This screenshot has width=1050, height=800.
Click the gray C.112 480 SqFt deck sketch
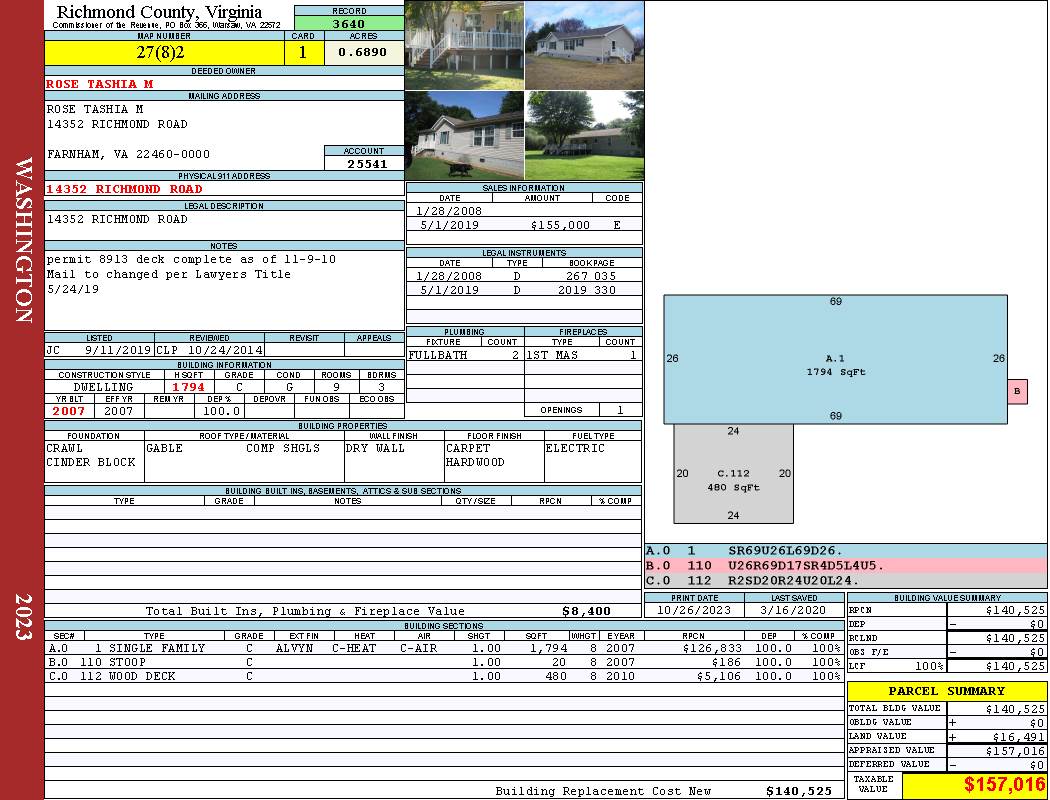coord(733,473)
